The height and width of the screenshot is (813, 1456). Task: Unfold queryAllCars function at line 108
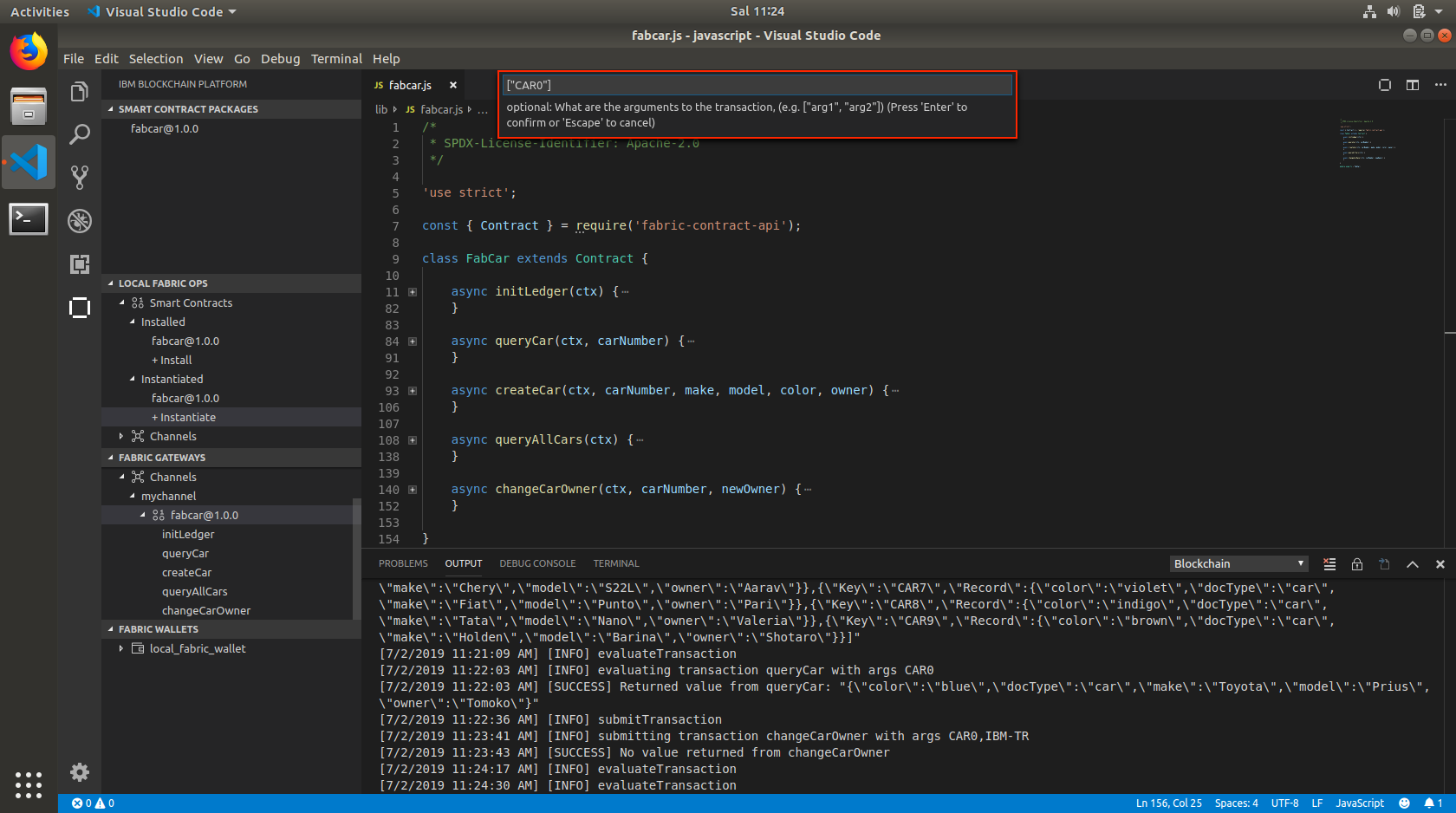click(413, 440)
